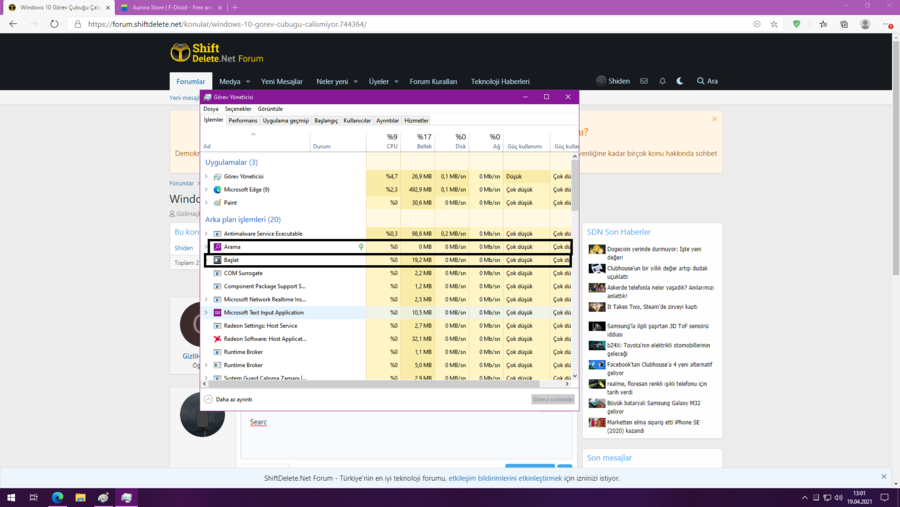Click Görevi sonlandır button
This screenshot has height=507, width=900.
(553, 399)
